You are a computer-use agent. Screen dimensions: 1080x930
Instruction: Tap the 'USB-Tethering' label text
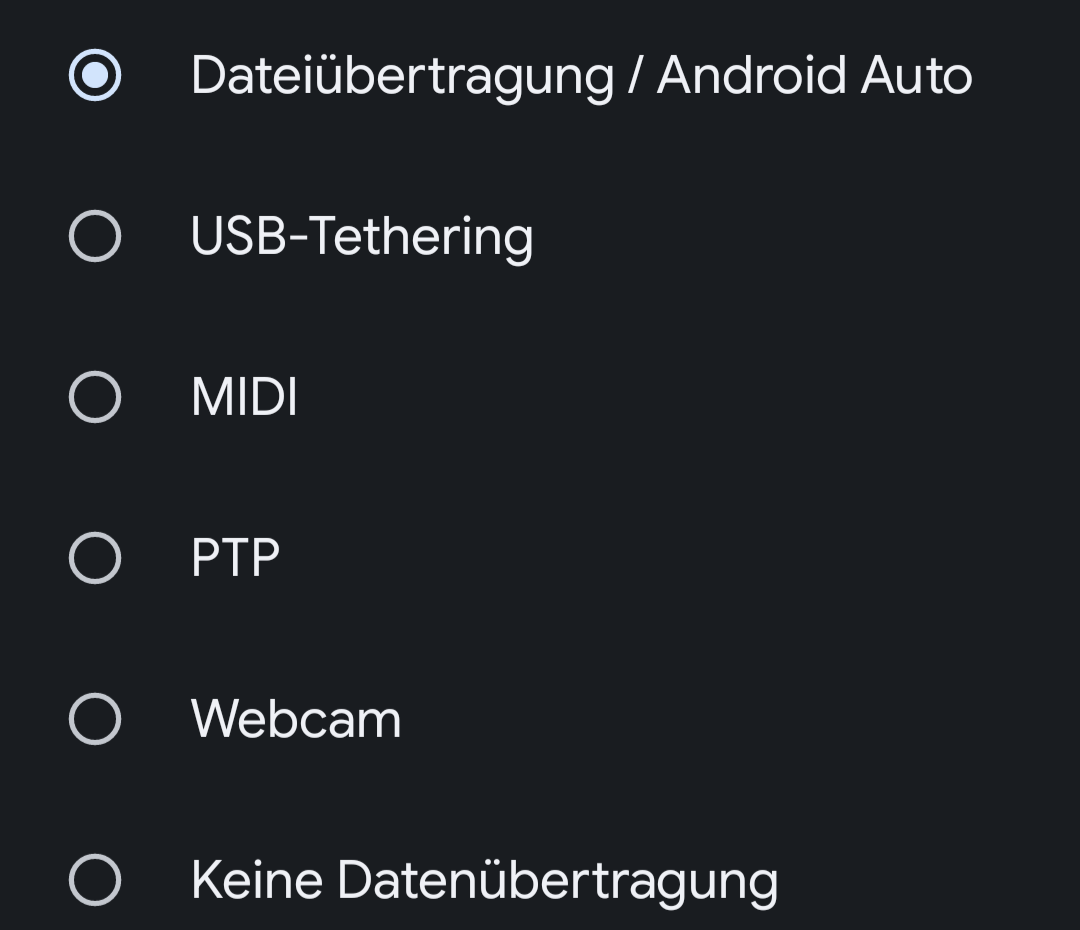pyautogui.click(x=361, y=237)
